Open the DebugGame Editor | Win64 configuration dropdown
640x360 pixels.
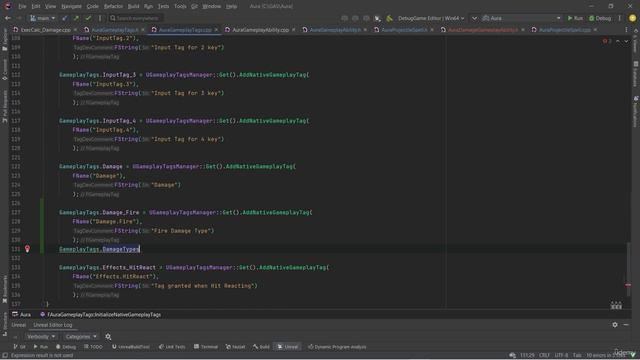431,18
